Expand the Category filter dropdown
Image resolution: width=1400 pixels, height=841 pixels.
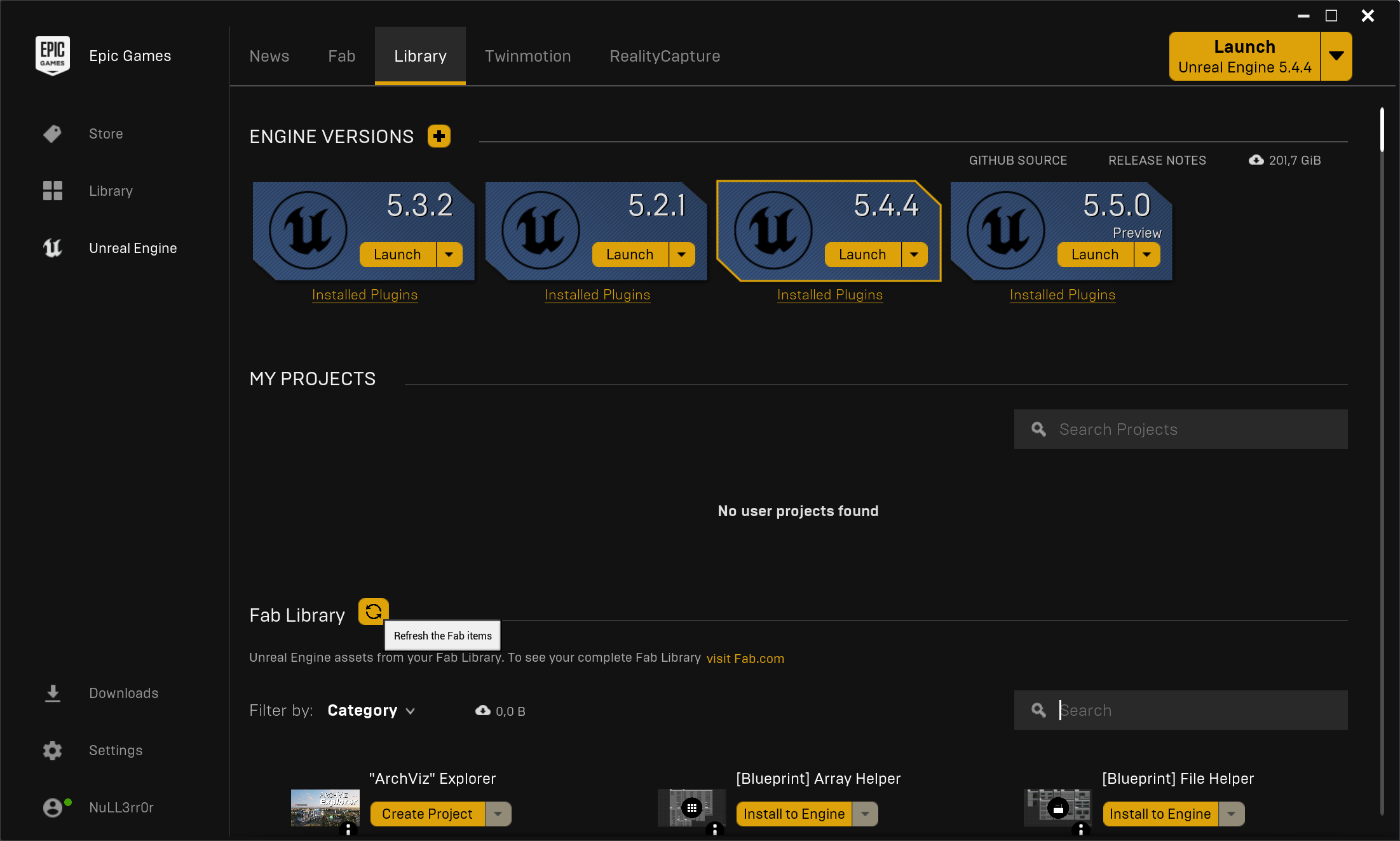[x=371, y=710]
